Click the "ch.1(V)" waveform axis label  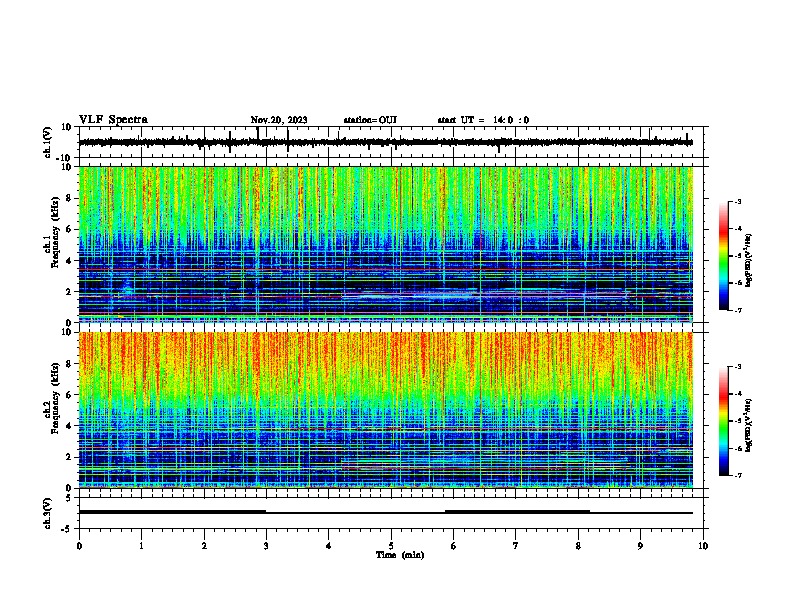[x=48, y=142]
